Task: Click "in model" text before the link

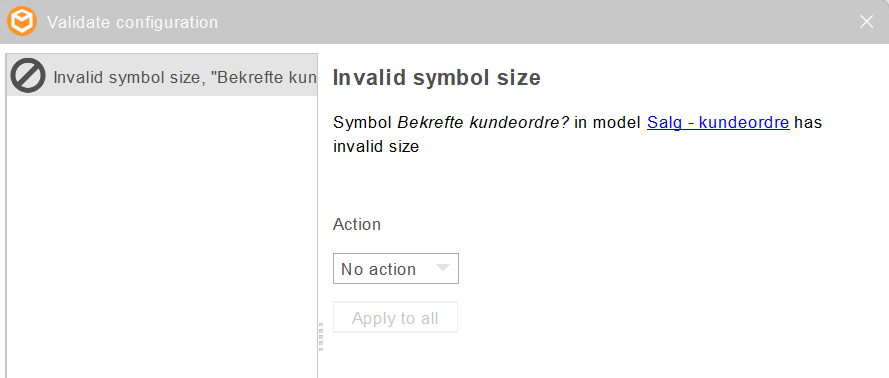Action: pyautogui.click(x=608, y=122)
